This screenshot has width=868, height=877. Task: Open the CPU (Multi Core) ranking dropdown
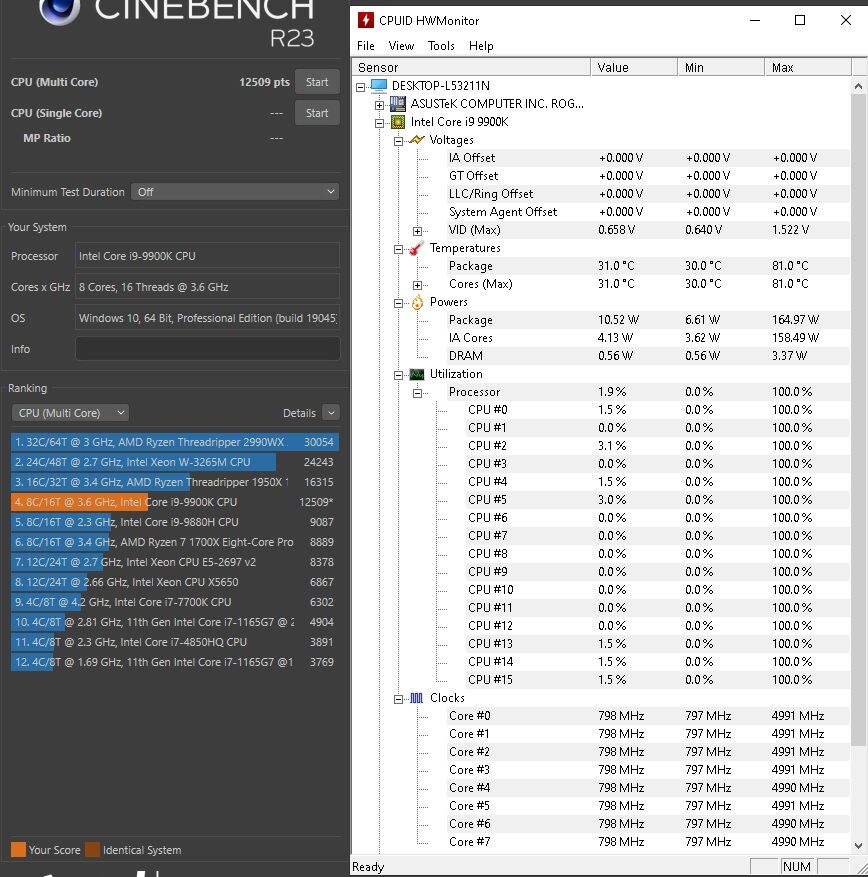point(70,413)
